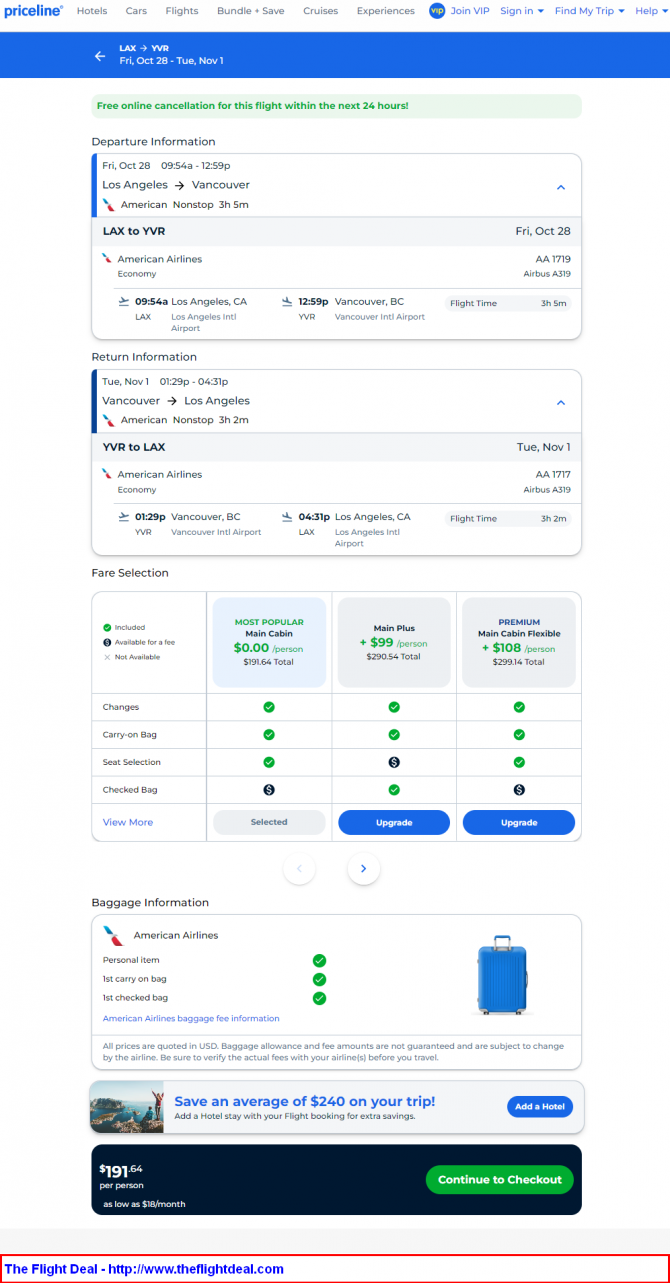This screenshot has height=1283, width=670.
Task: Click Main Cabin Flexible Carry-on Bag checkmark
Action: pos(519,734)
